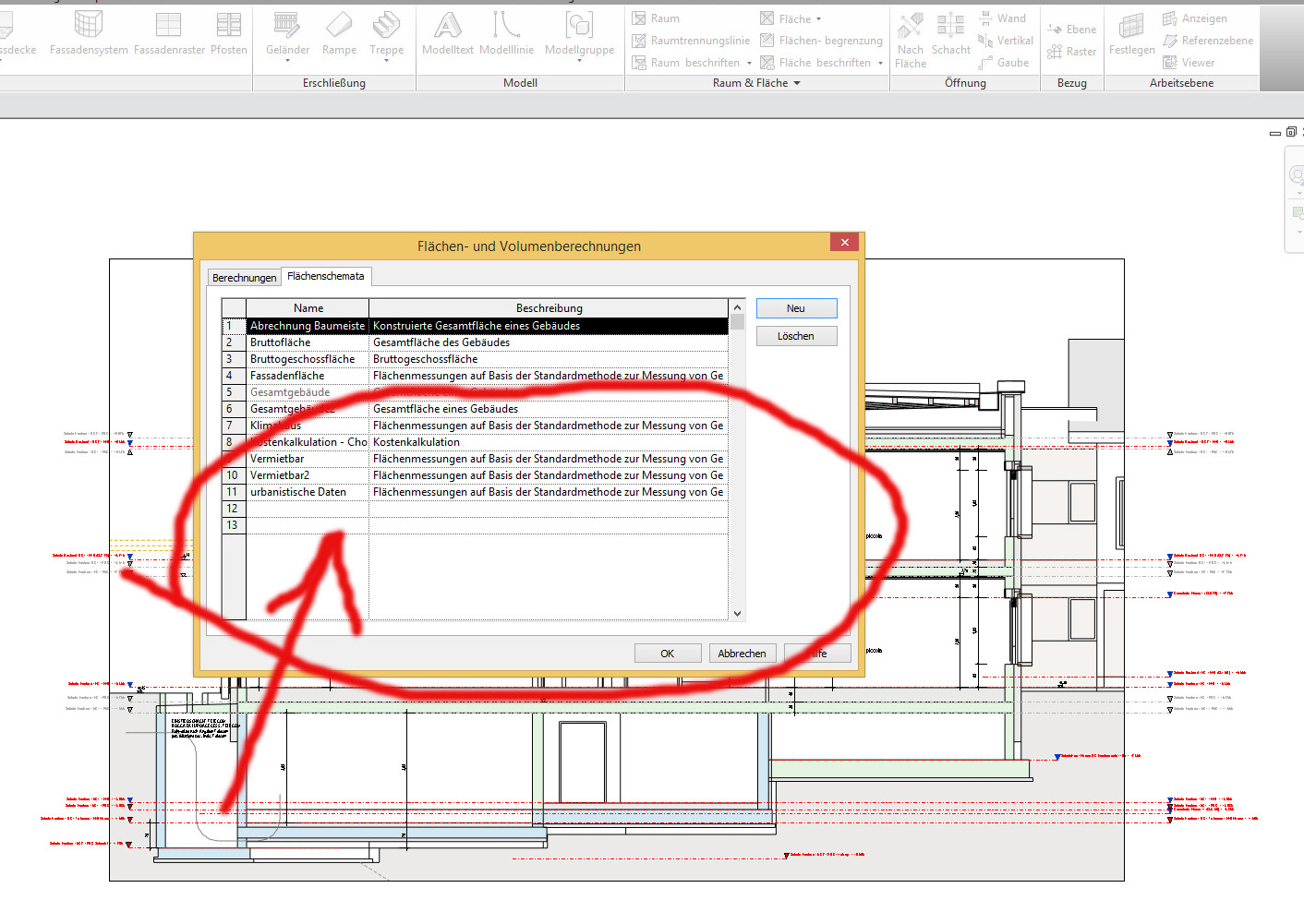Click the Kostenkalkulation description cell
The image size is (1304, 924).
coord(549,442)
